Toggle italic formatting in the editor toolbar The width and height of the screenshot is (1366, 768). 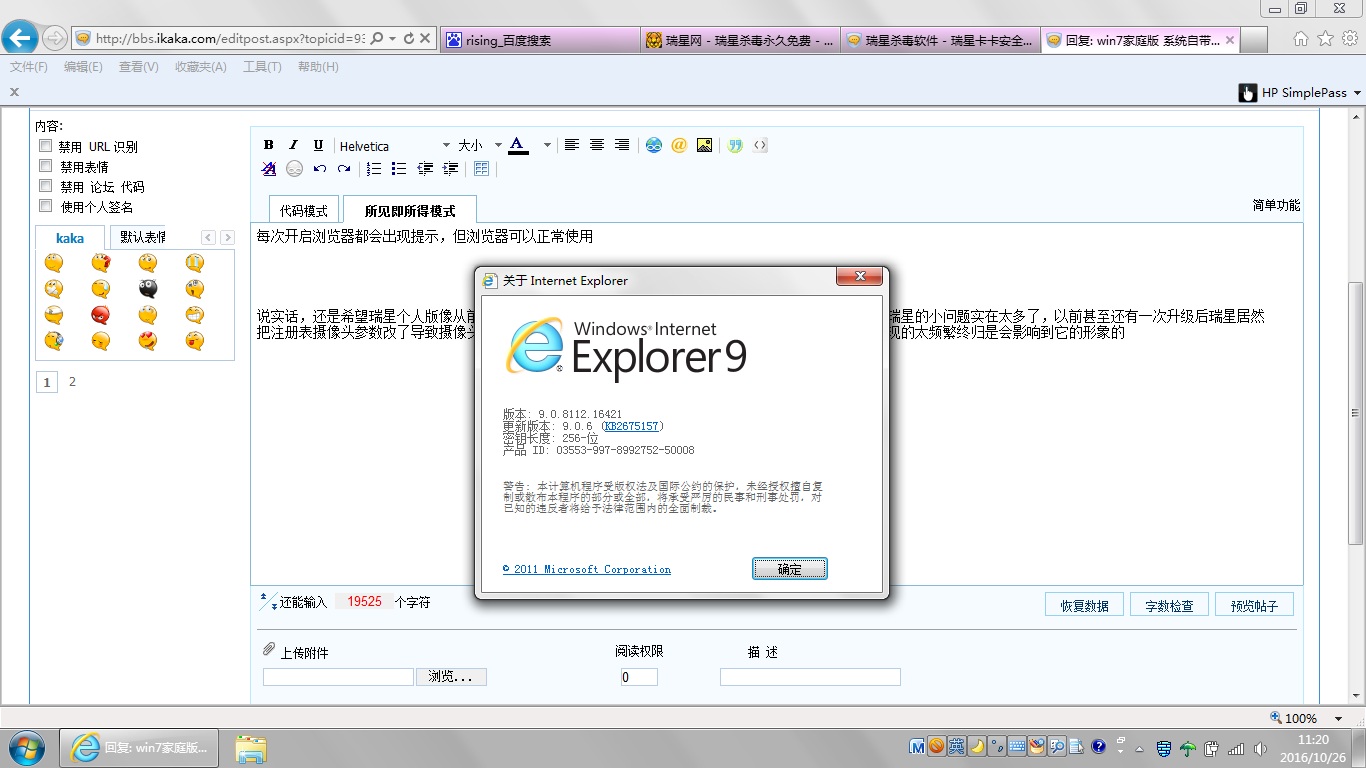point(293,145)
